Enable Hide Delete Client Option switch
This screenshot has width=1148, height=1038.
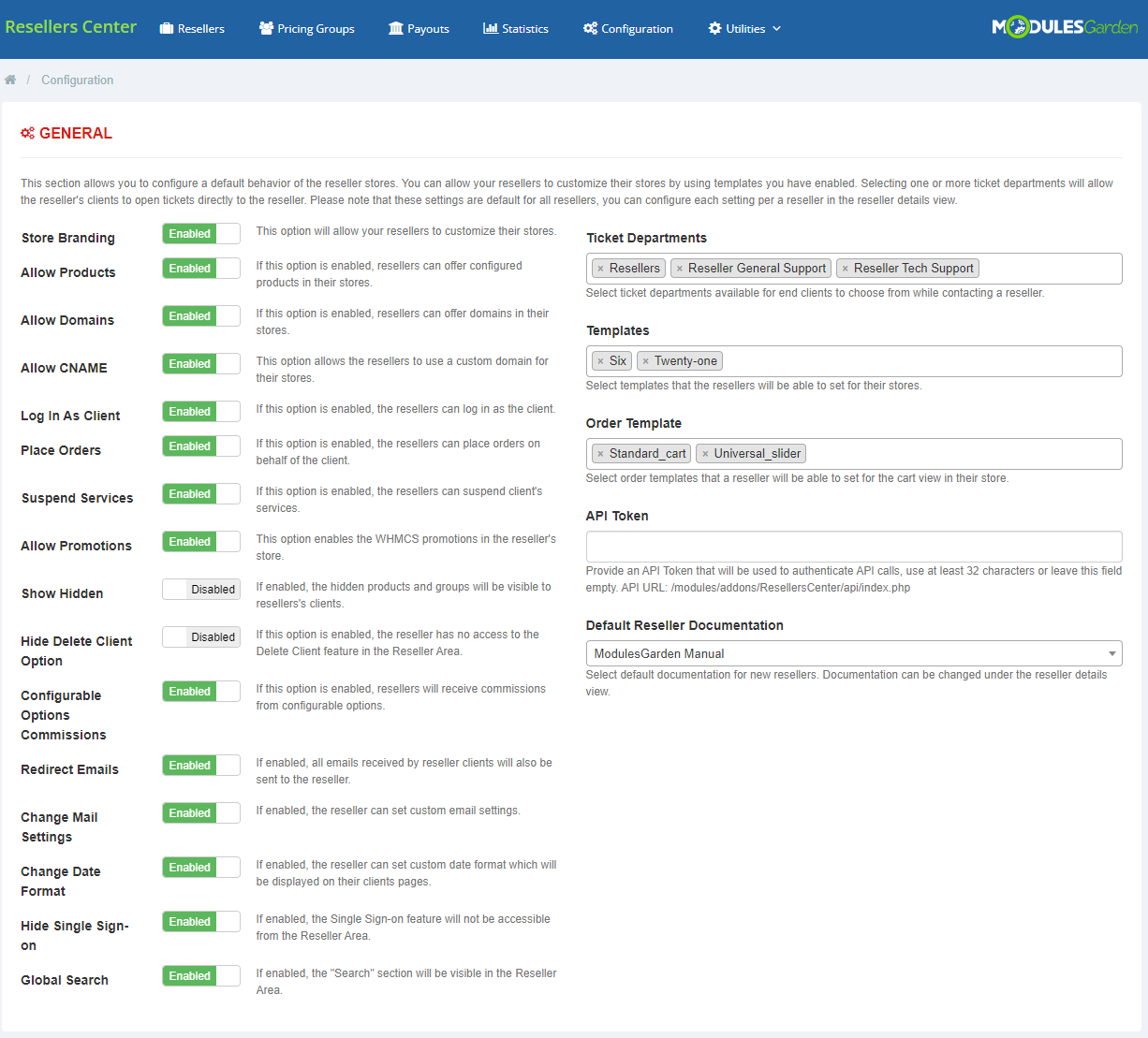point(201,637)
